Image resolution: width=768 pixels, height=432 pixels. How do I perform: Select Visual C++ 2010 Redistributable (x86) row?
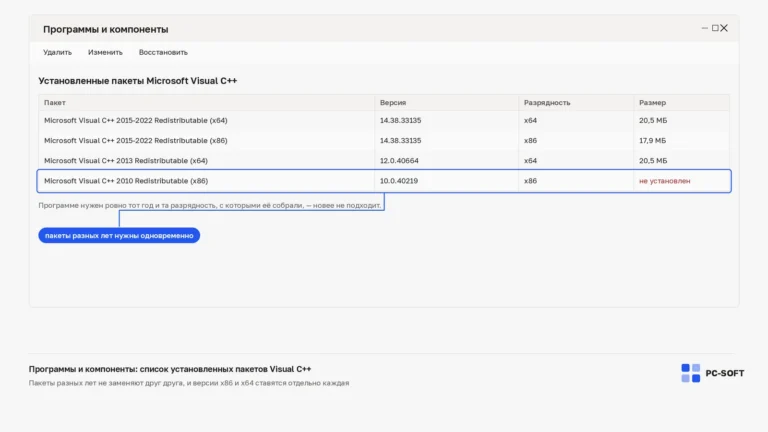pos(384,181)
